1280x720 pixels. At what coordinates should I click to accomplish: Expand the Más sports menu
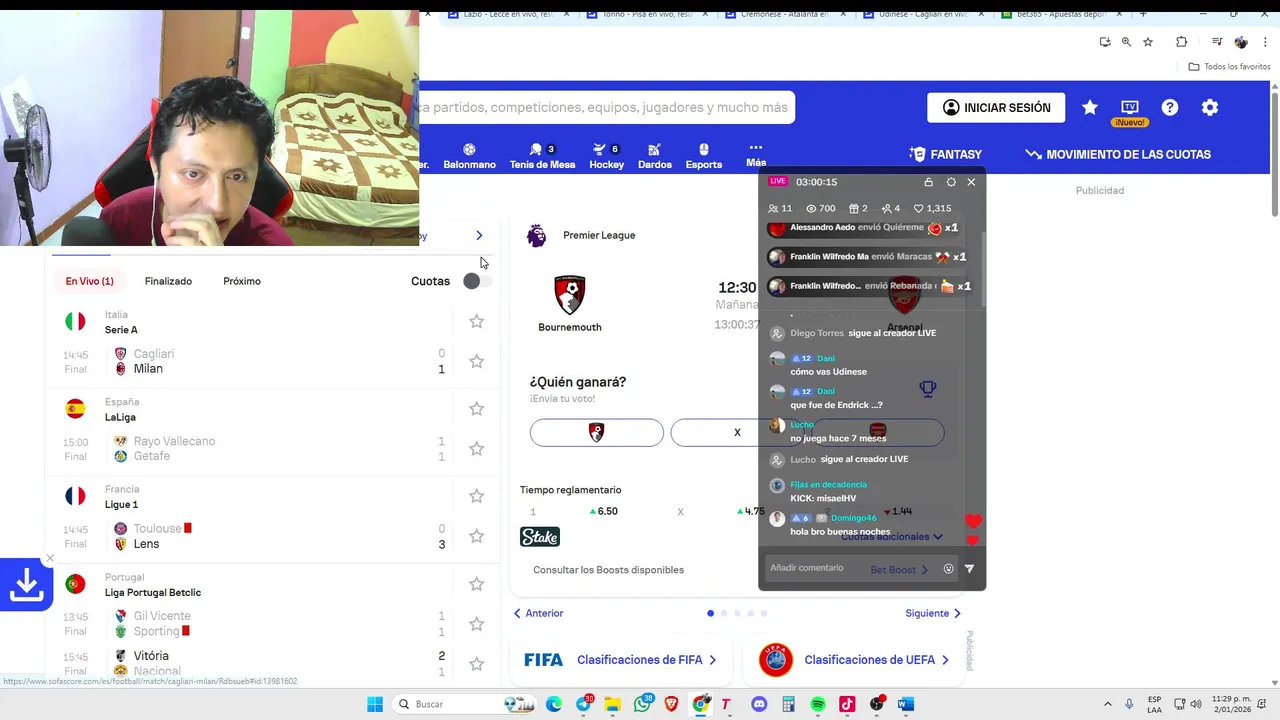point(756,154)
